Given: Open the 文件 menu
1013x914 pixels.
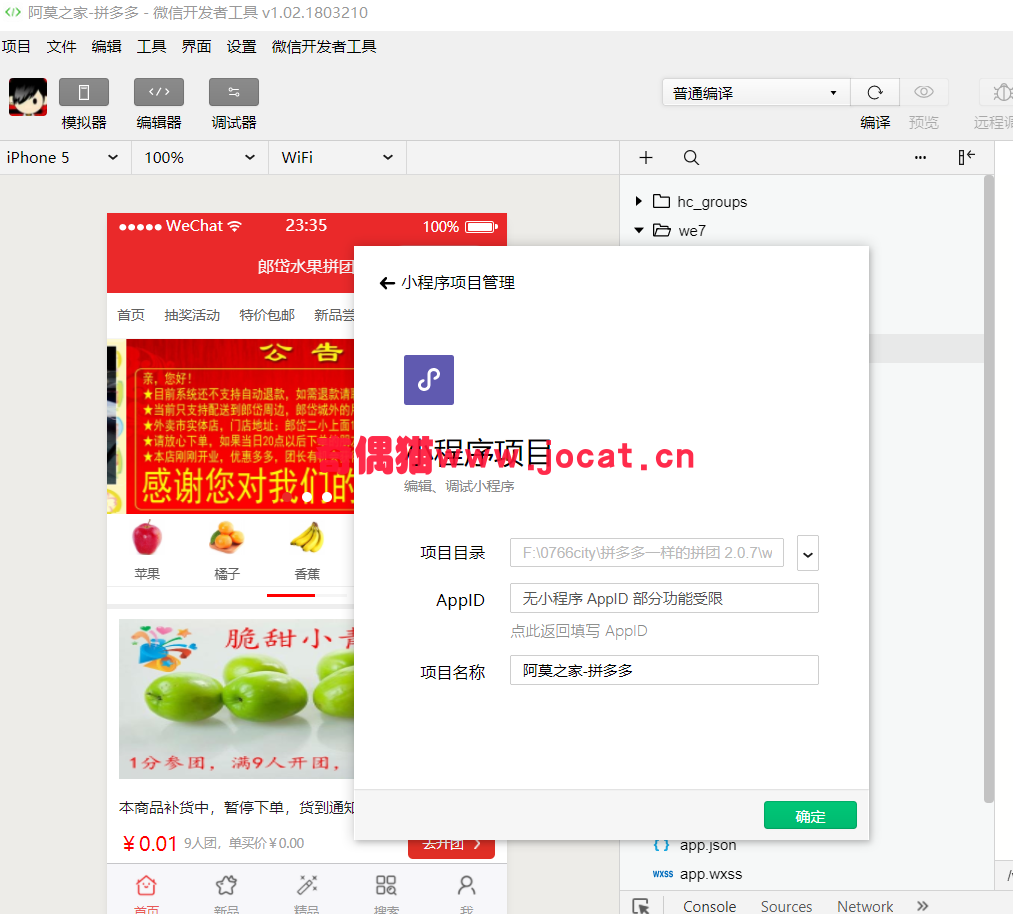Looking at the screenshot, I should [x=61, y=47].
